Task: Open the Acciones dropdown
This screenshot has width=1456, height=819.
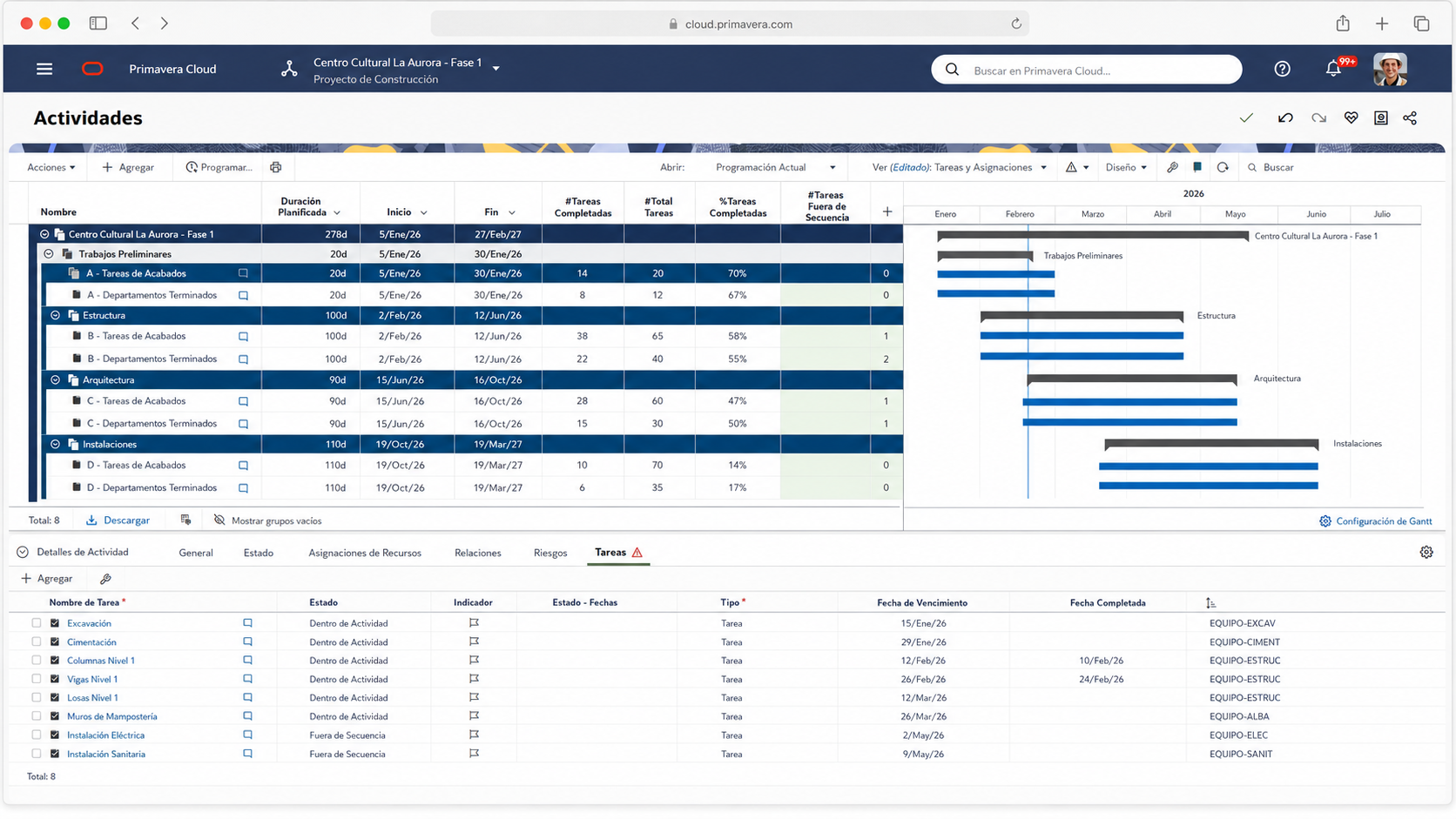Action: [51, 167]
